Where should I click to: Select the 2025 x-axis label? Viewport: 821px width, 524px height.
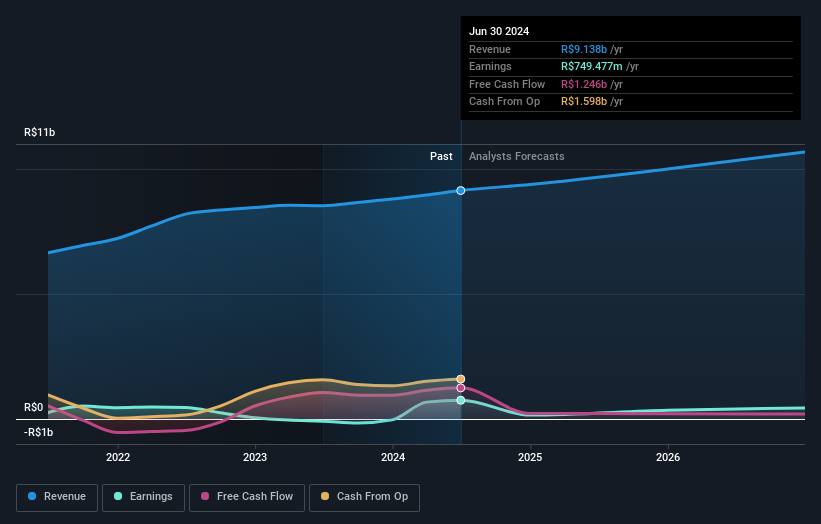[x=530, y=457]
